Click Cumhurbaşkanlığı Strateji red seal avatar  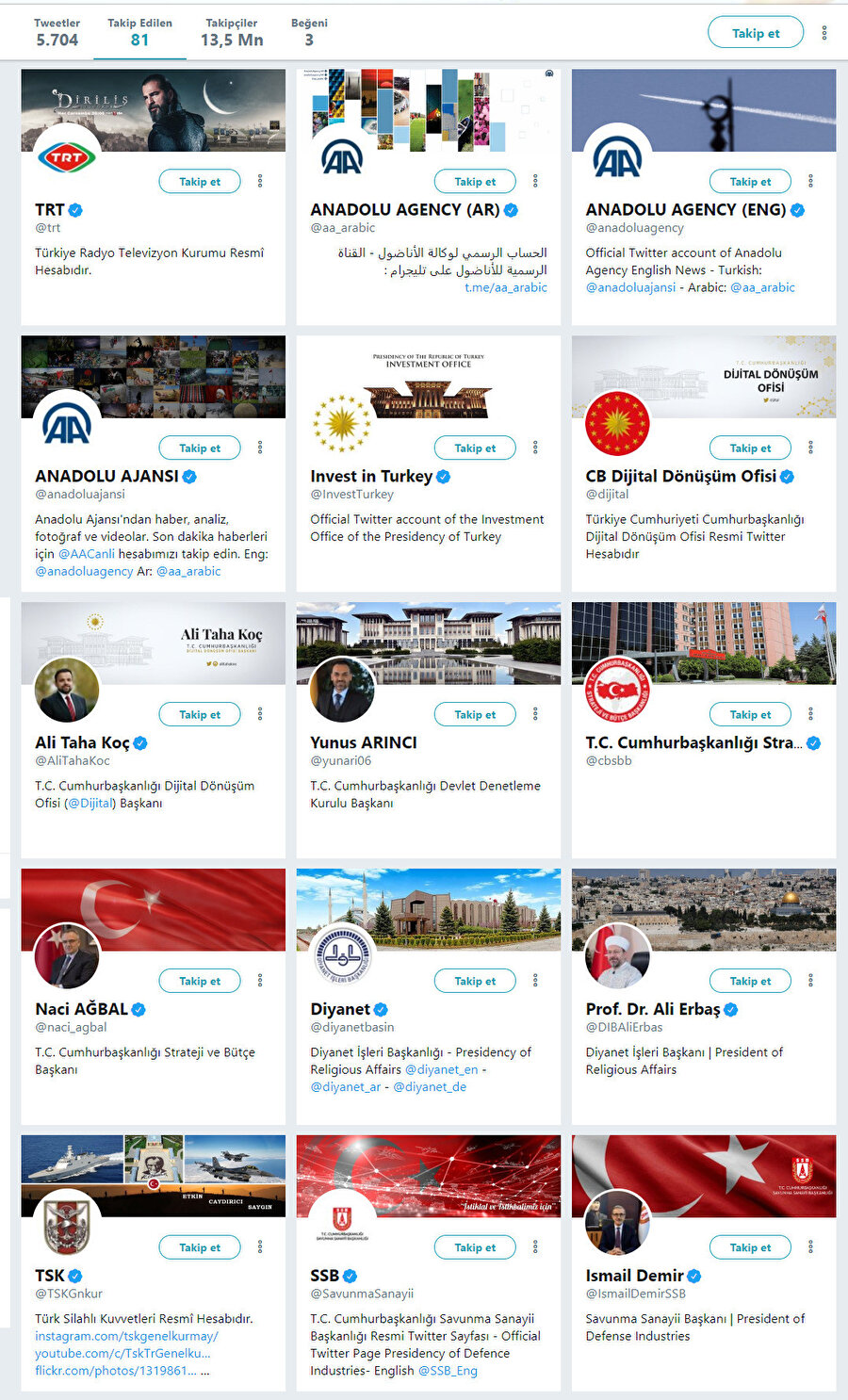coord(617,690)
